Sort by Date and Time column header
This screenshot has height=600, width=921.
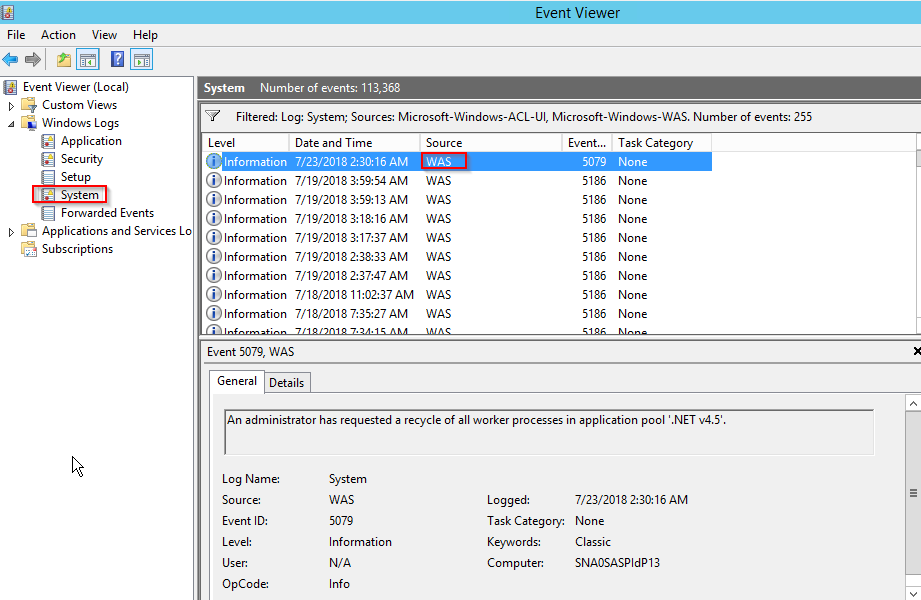[355, 143]
